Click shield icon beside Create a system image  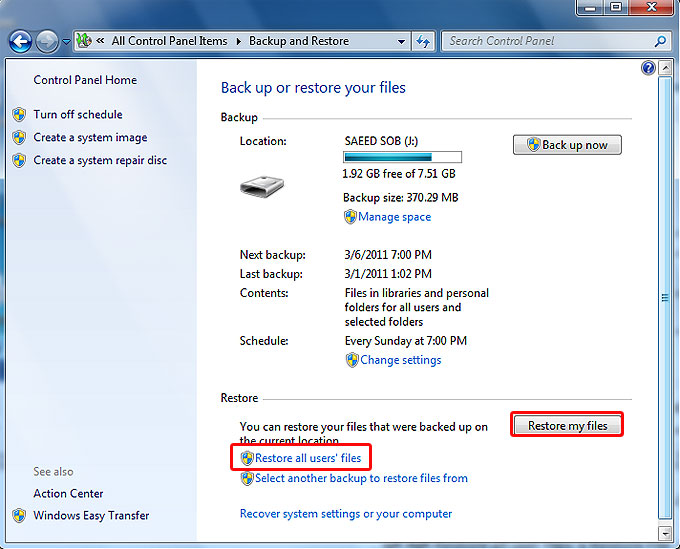(x=19, y=137)
